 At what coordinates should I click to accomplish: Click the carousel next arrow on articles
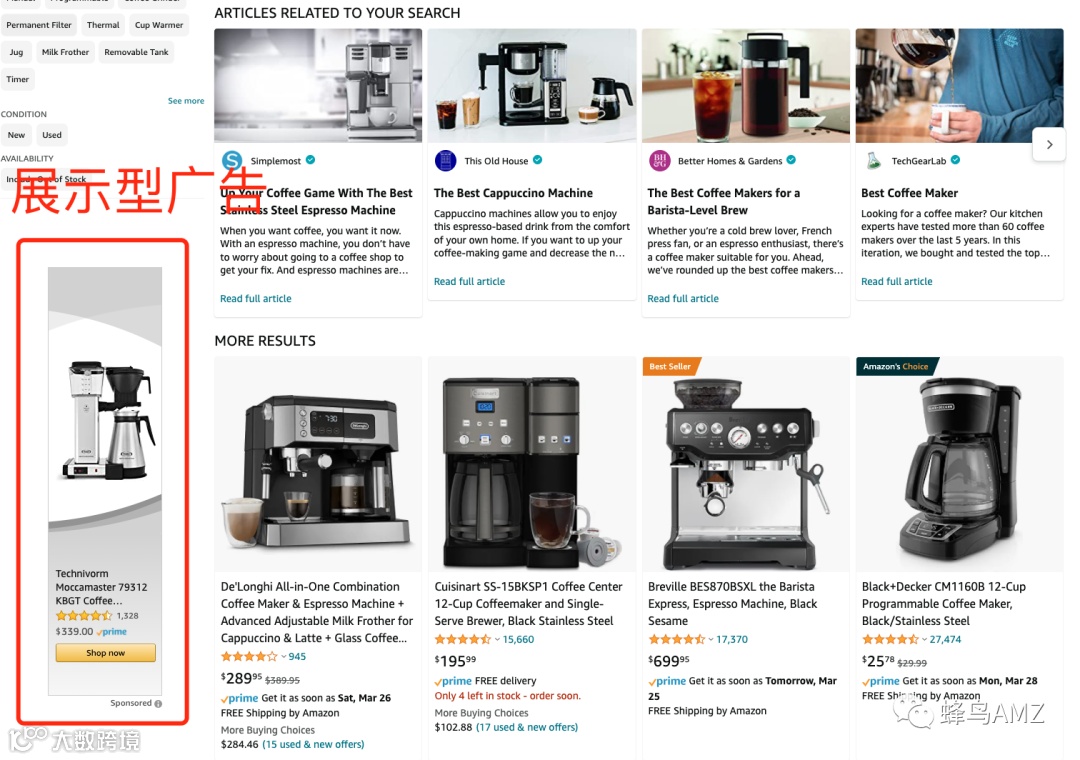(1049, 145)
